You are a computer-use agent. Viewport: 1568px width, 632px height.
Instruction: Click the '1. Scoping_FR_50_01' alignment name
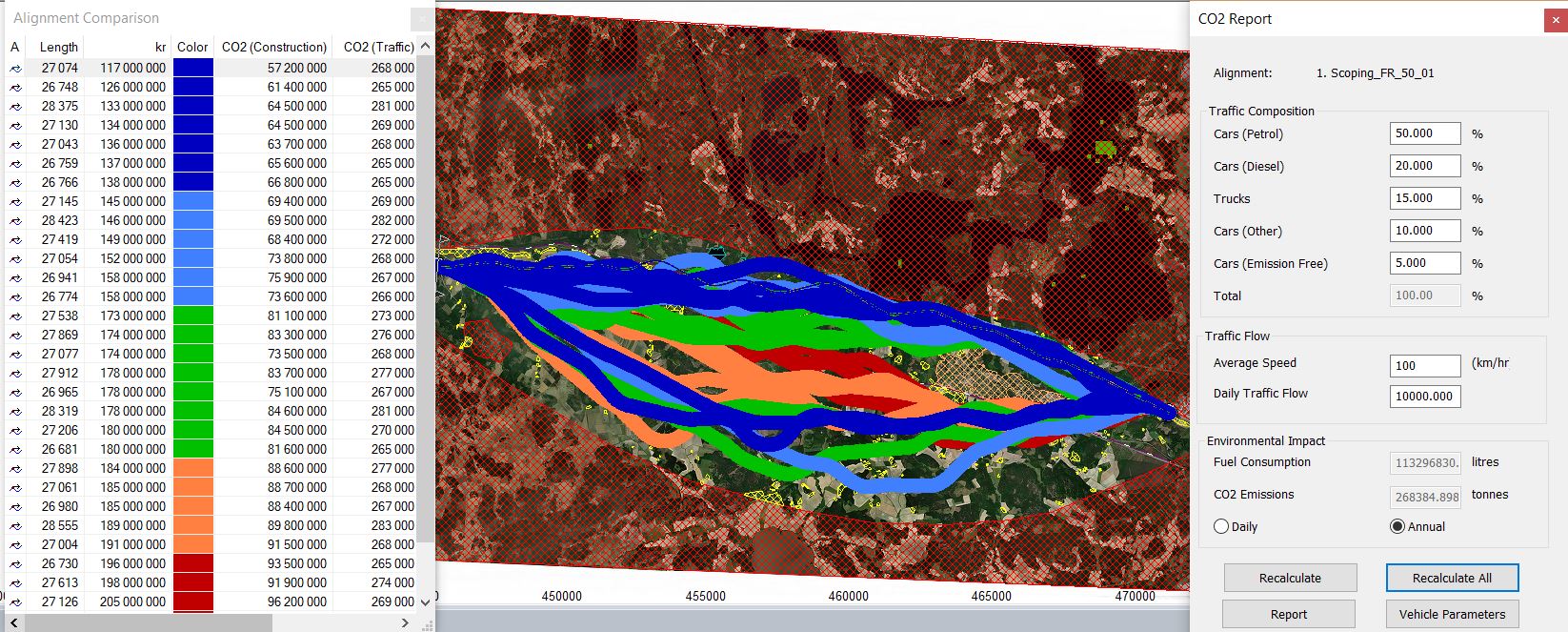(1375, 73)
